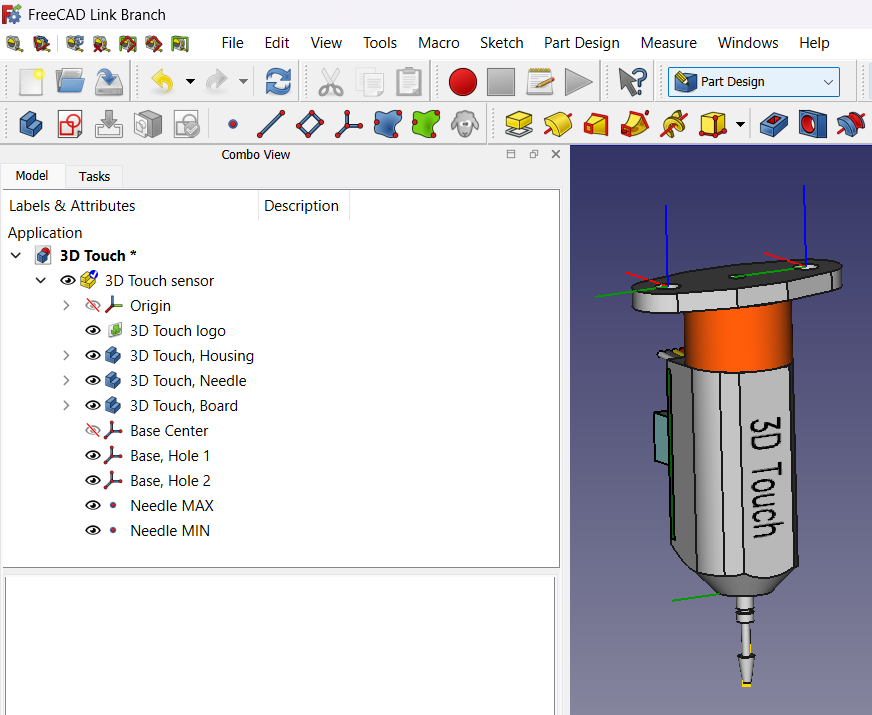872x715 pixels.
Task: Click the Labels & Attributes column header
Action: [130, 206]
